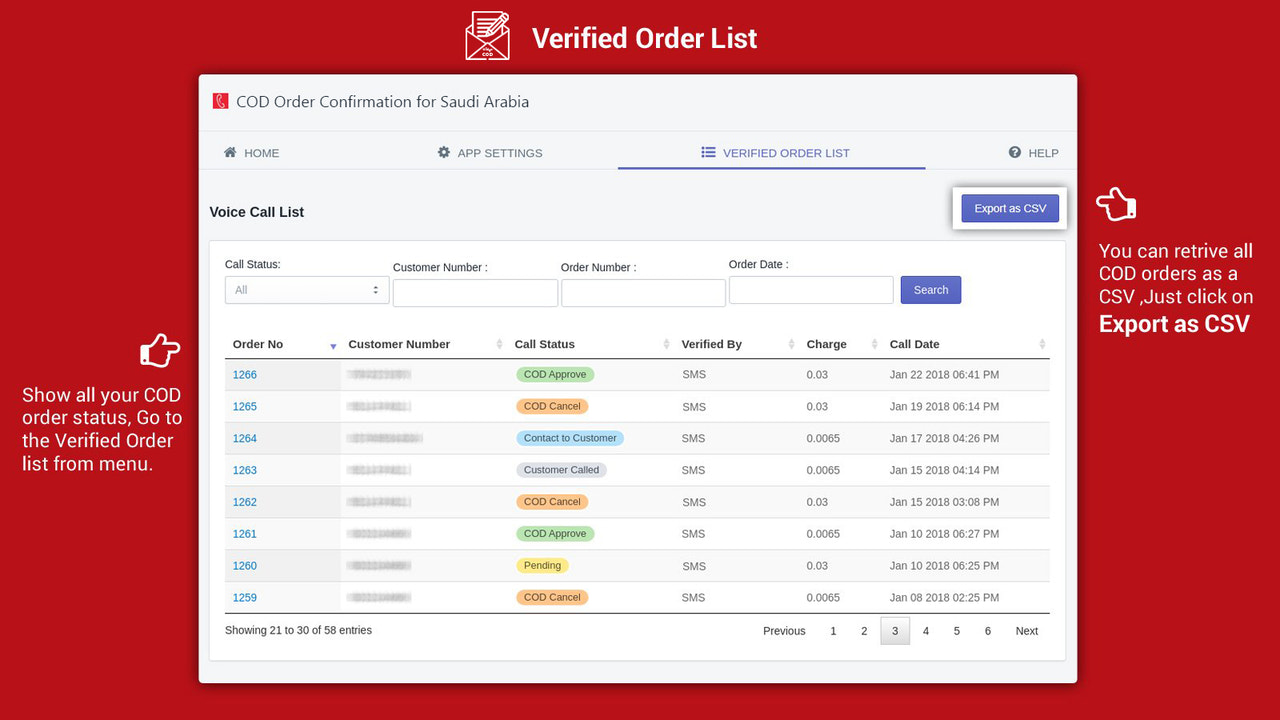Click the COD envelope icon in the banner
The height and width of the screenshot is (720, 1280).
(487, 36)
